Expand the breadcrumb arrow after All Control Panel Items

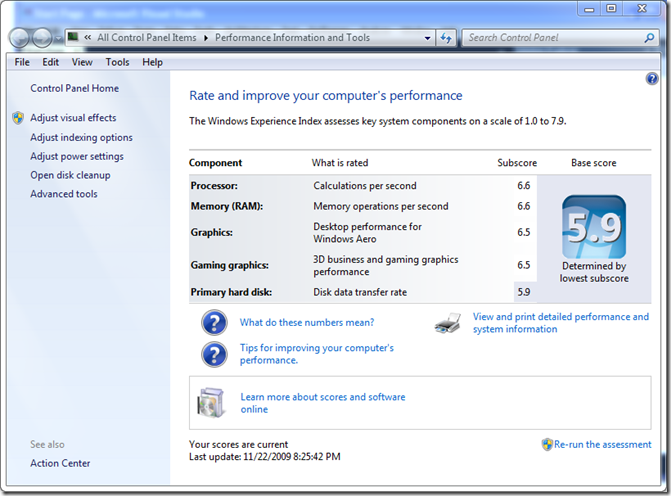(x=206, y=38)
